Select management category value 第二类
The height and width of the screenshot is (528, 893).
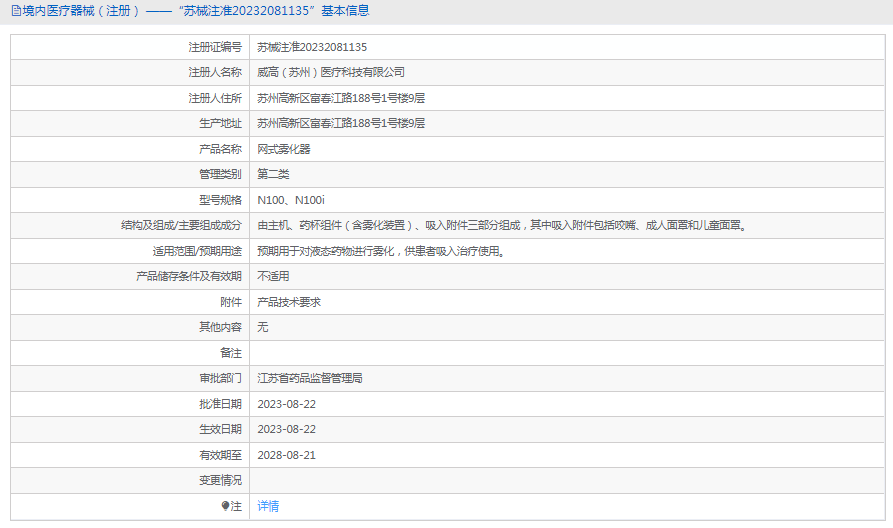(x=273, y=174)
